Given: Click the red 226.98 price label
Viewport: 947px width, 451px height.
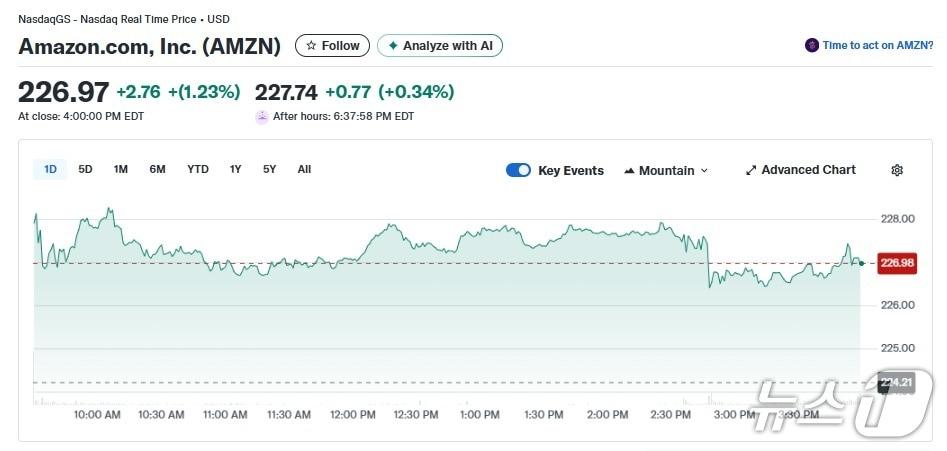Looking at the screenshot, I should [895, 263].
